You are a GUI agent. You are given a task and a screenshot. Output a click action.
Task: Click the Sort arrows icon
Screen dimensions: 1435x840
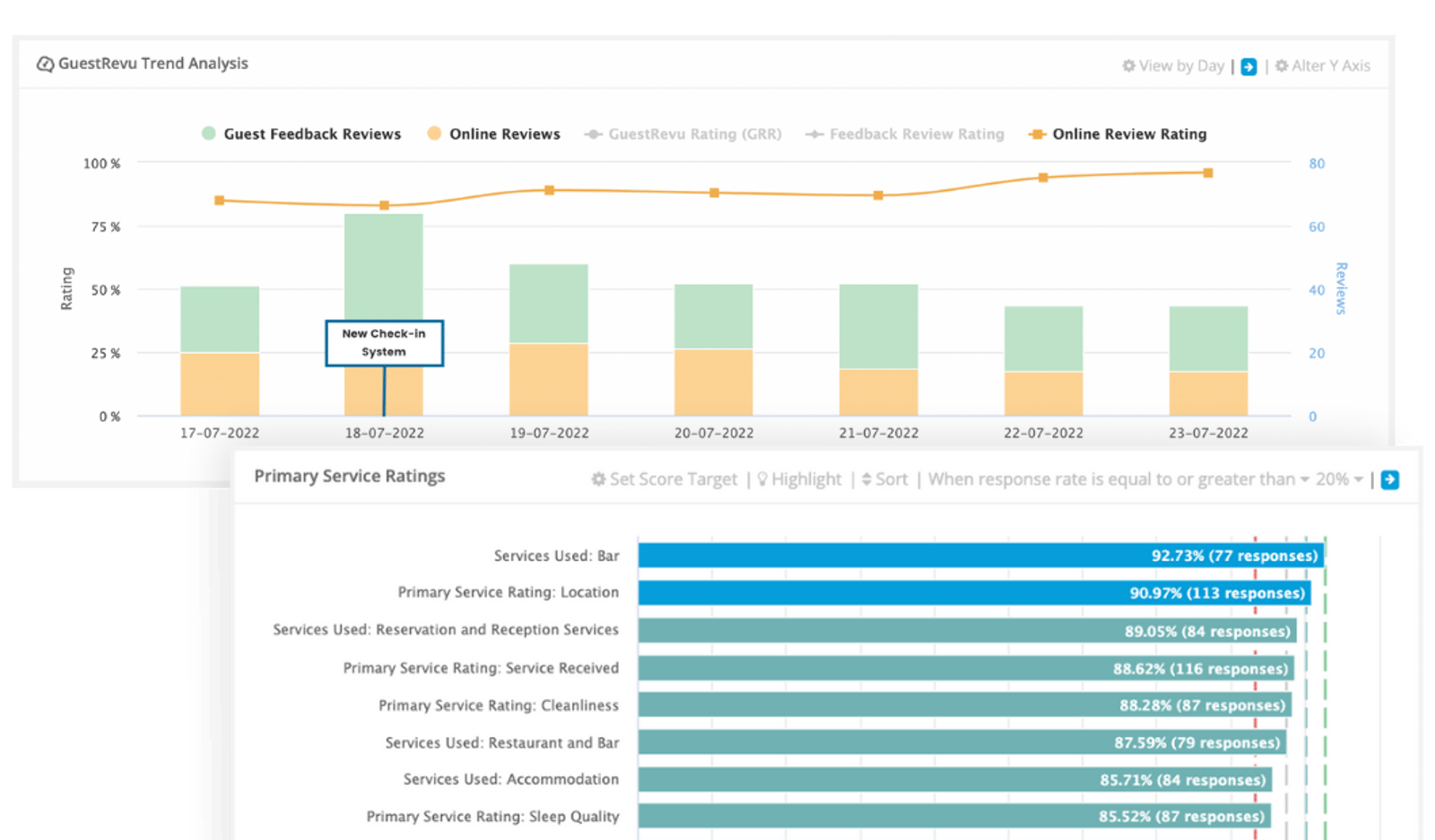(866, 480)
